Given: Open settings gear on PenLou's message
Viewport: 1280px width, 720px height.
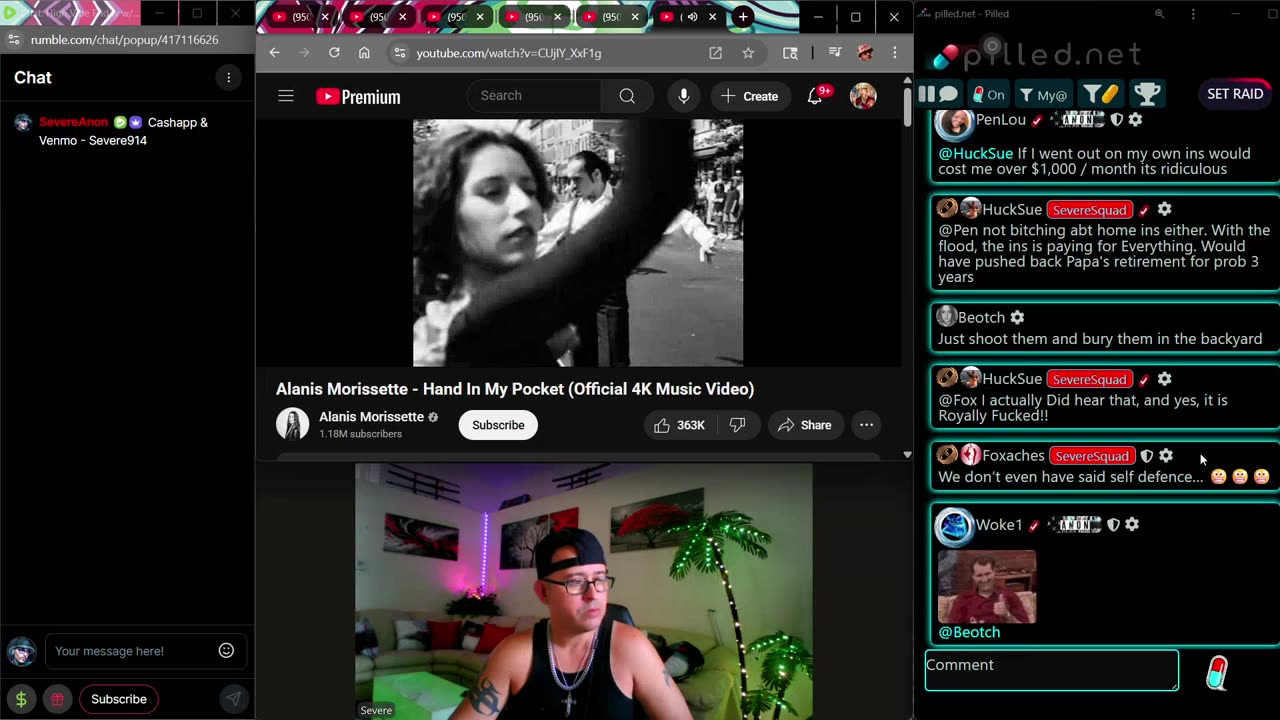Looking at the screenshot, I should pyautogui.click(x=1135, y=120).
